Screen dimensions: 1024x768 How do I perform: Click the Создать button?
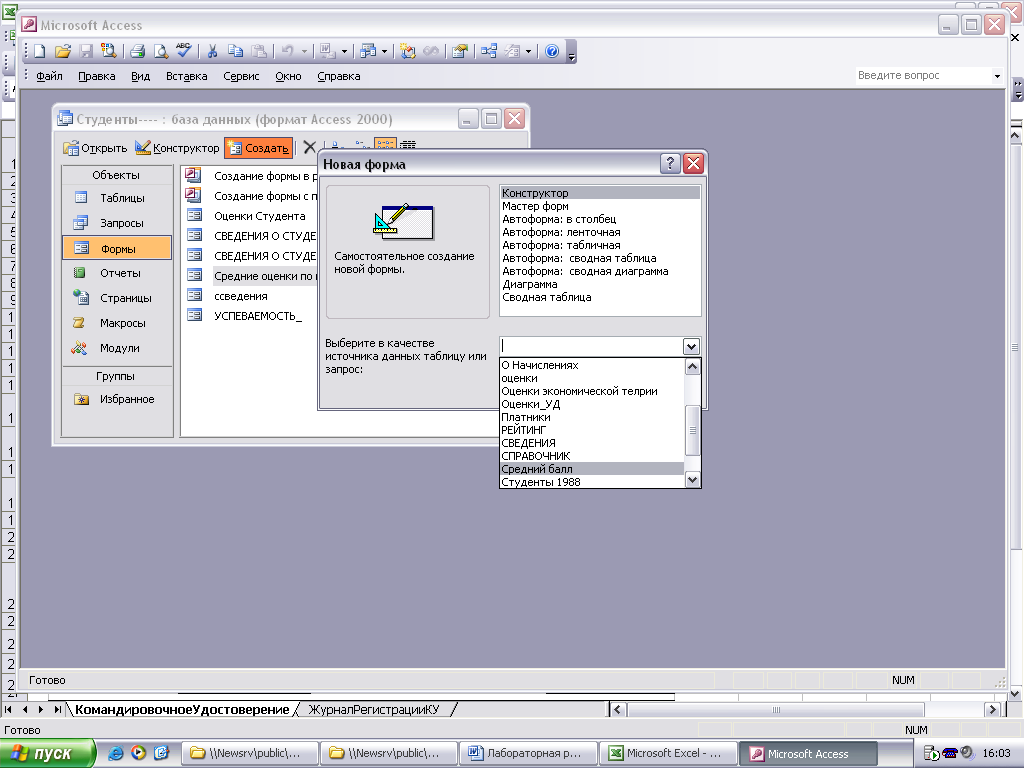[259, 148]
